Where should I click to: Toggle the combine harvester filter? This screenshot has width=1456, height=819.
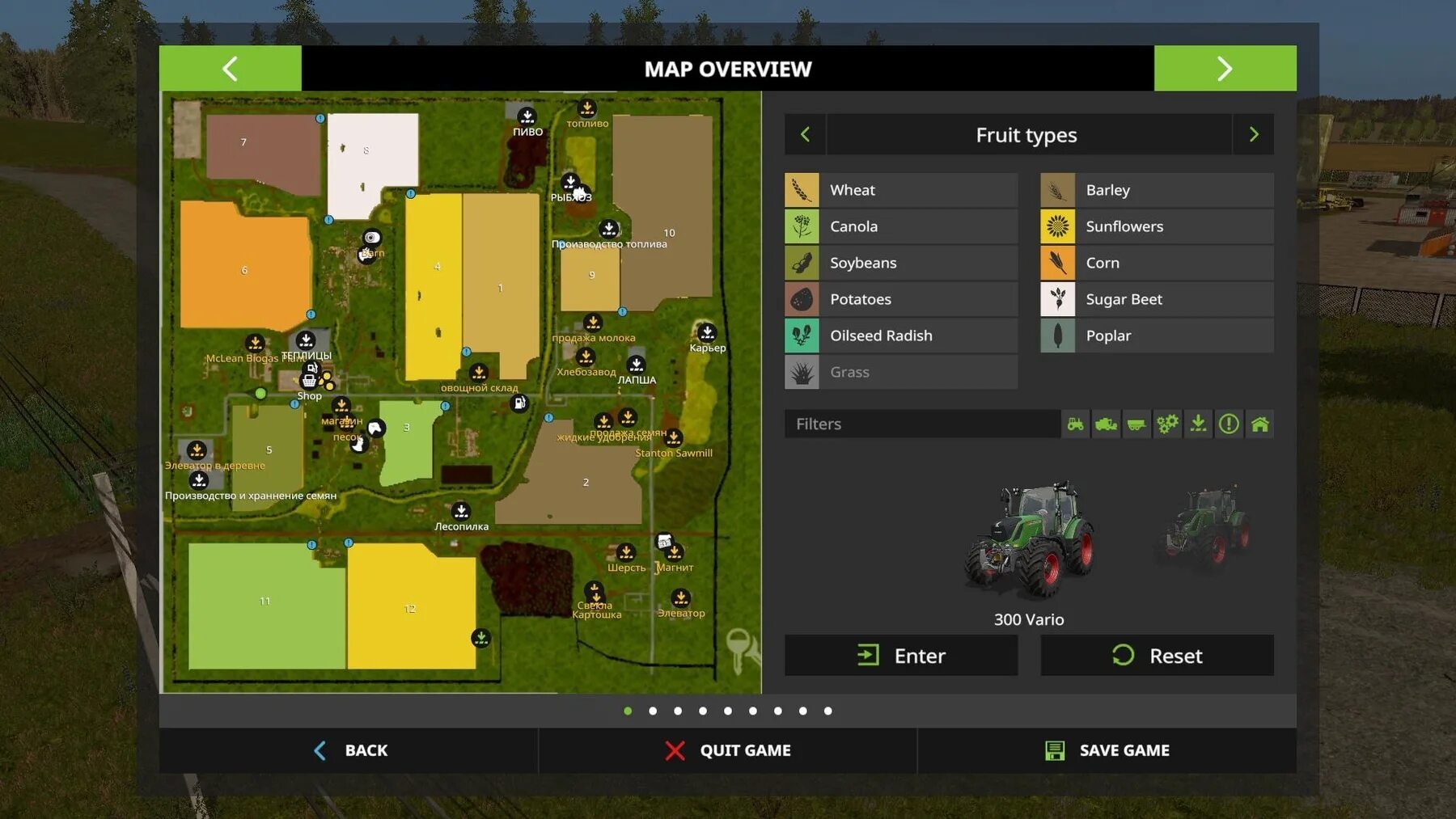tap(1106, 424)
